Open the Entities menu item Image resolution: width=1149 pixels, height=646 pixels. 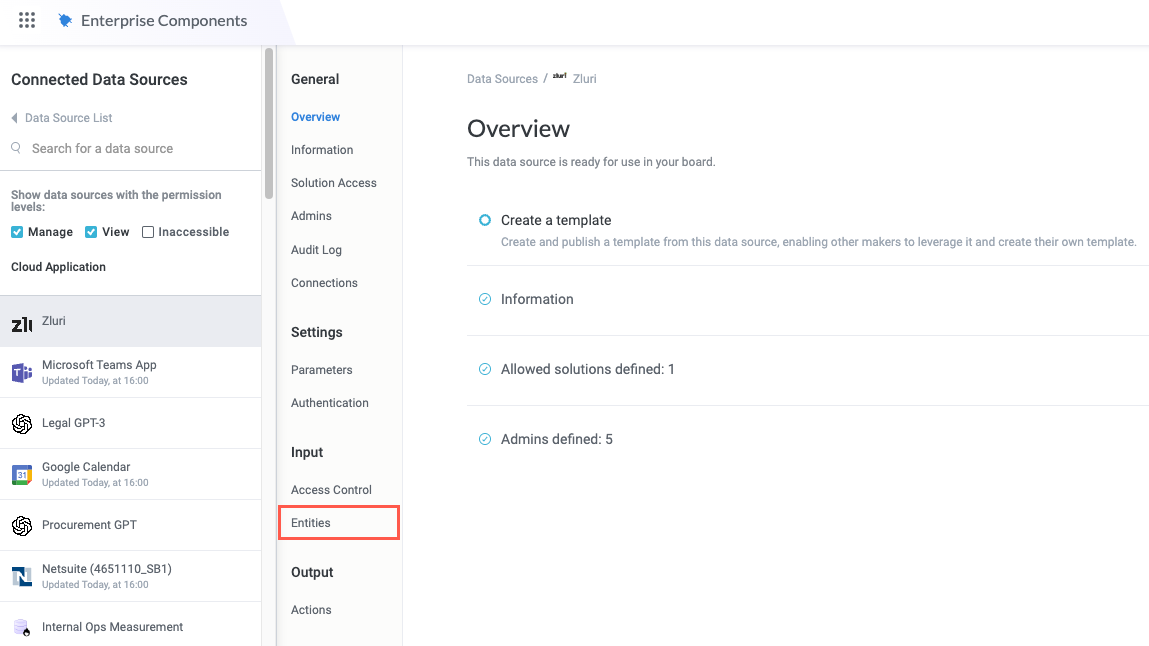(x=311, y=523)
